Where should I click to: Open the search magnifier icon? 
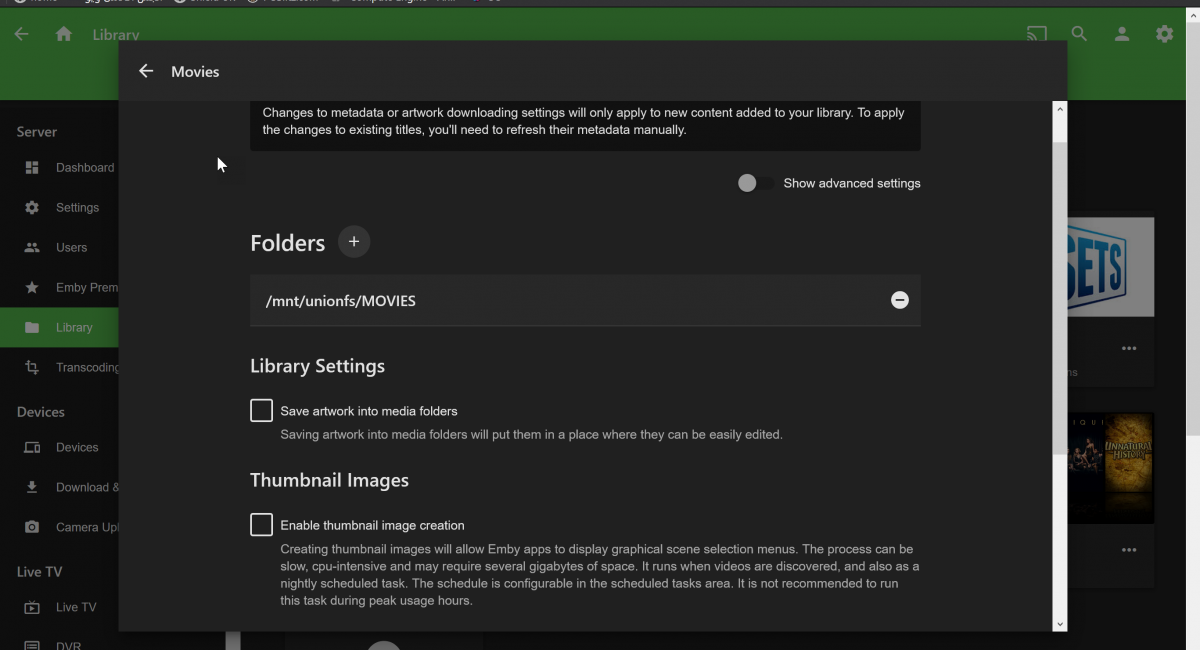[1079, 34]
